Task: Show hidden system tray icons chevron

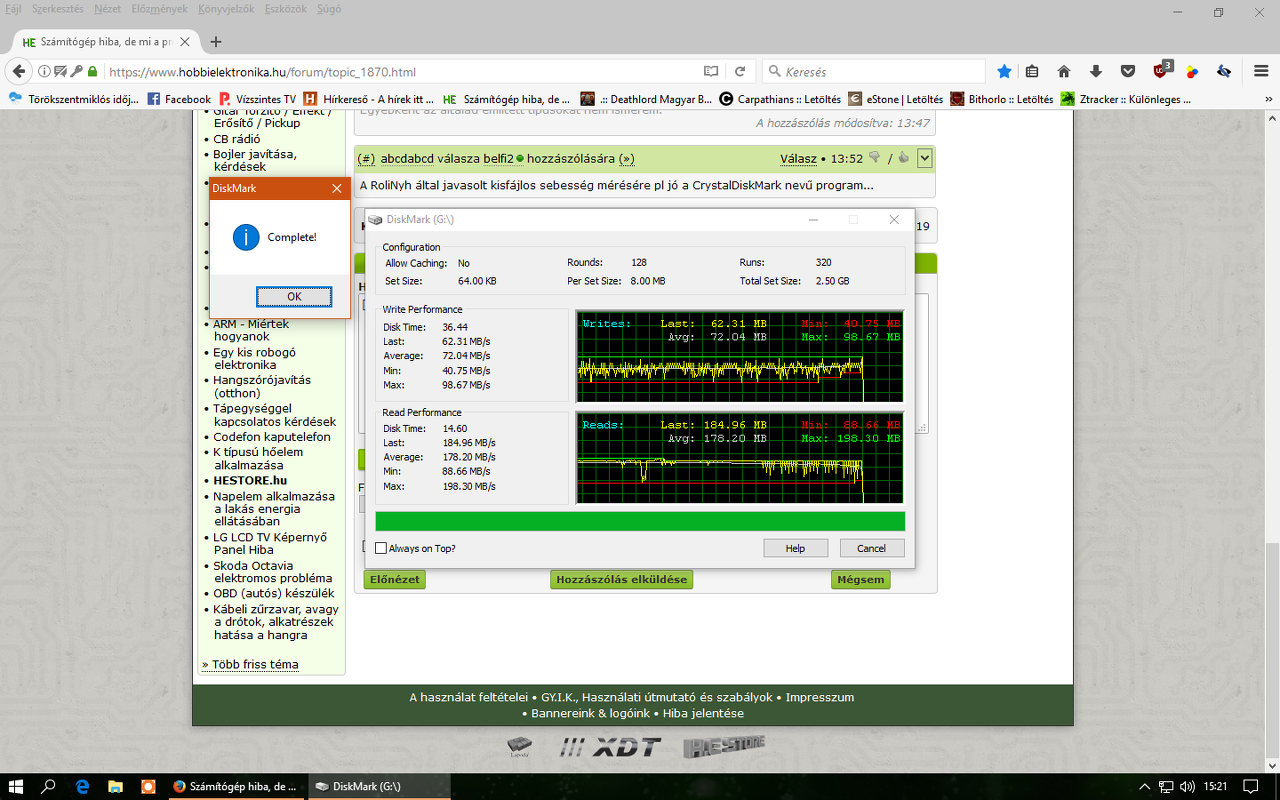Action: (x=1145, y=787)
